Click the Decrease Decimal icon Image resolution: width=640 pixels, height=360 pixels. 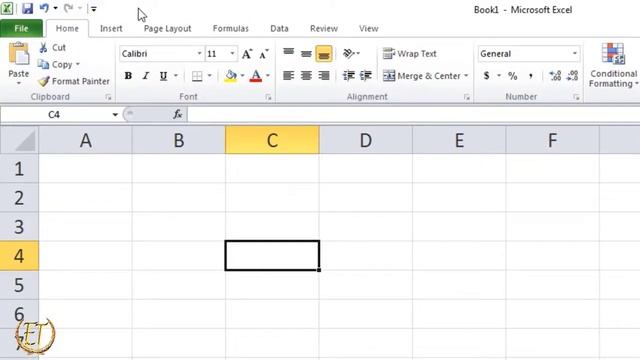(x=572, y=76)
